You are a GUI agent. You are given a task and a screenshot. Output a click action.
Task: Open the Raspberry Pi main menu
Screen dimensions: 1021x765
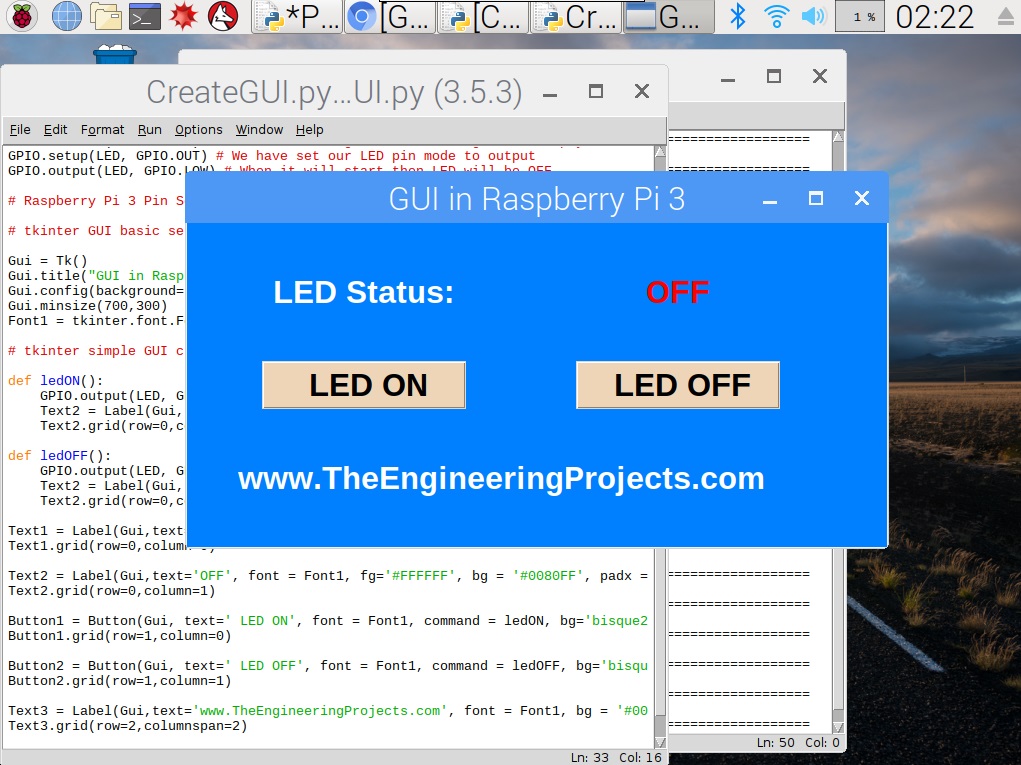[21, 16]
